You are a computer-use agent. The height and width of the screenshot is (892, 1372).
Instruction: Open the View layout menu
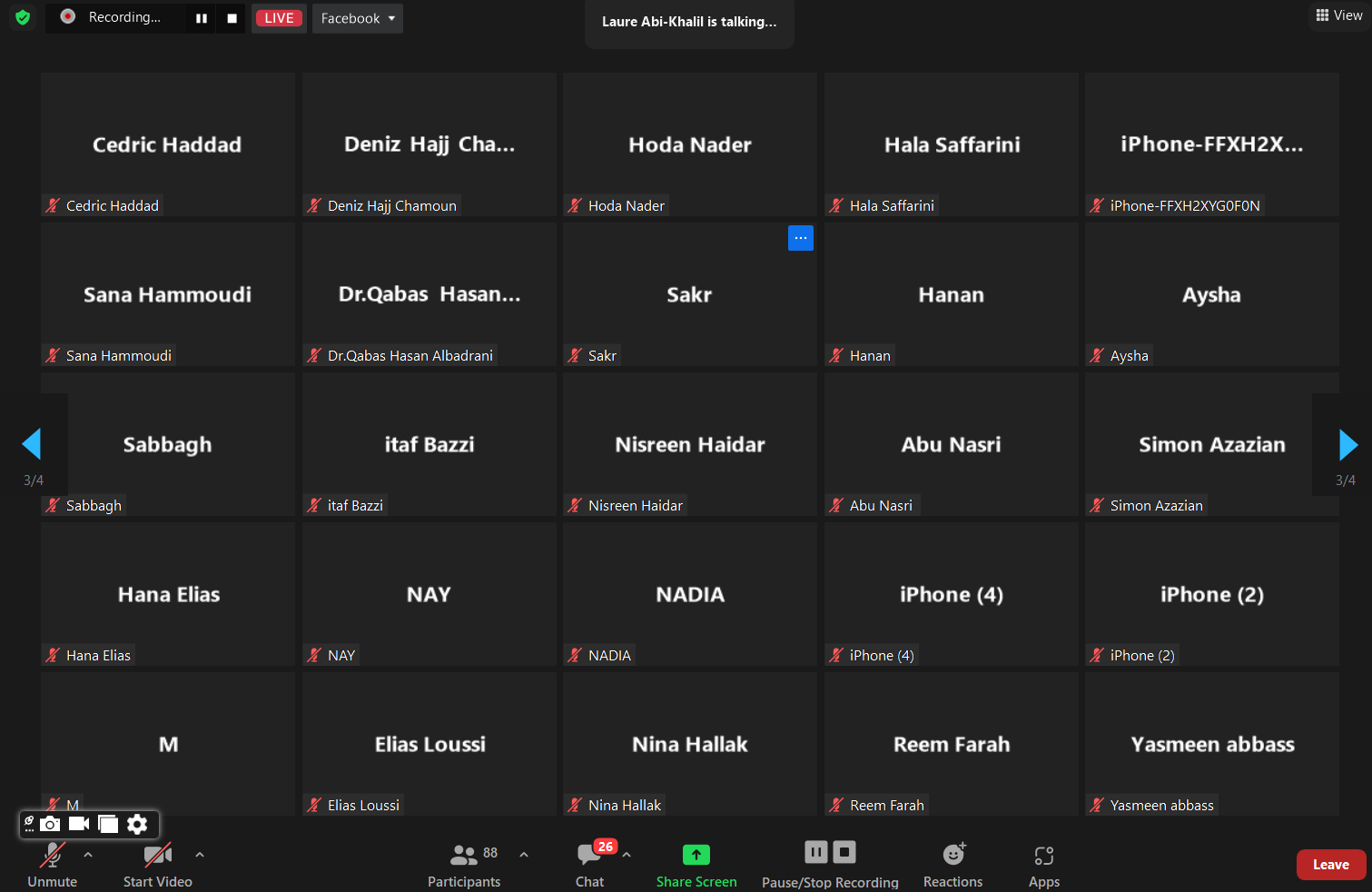tap(1339, 15)
